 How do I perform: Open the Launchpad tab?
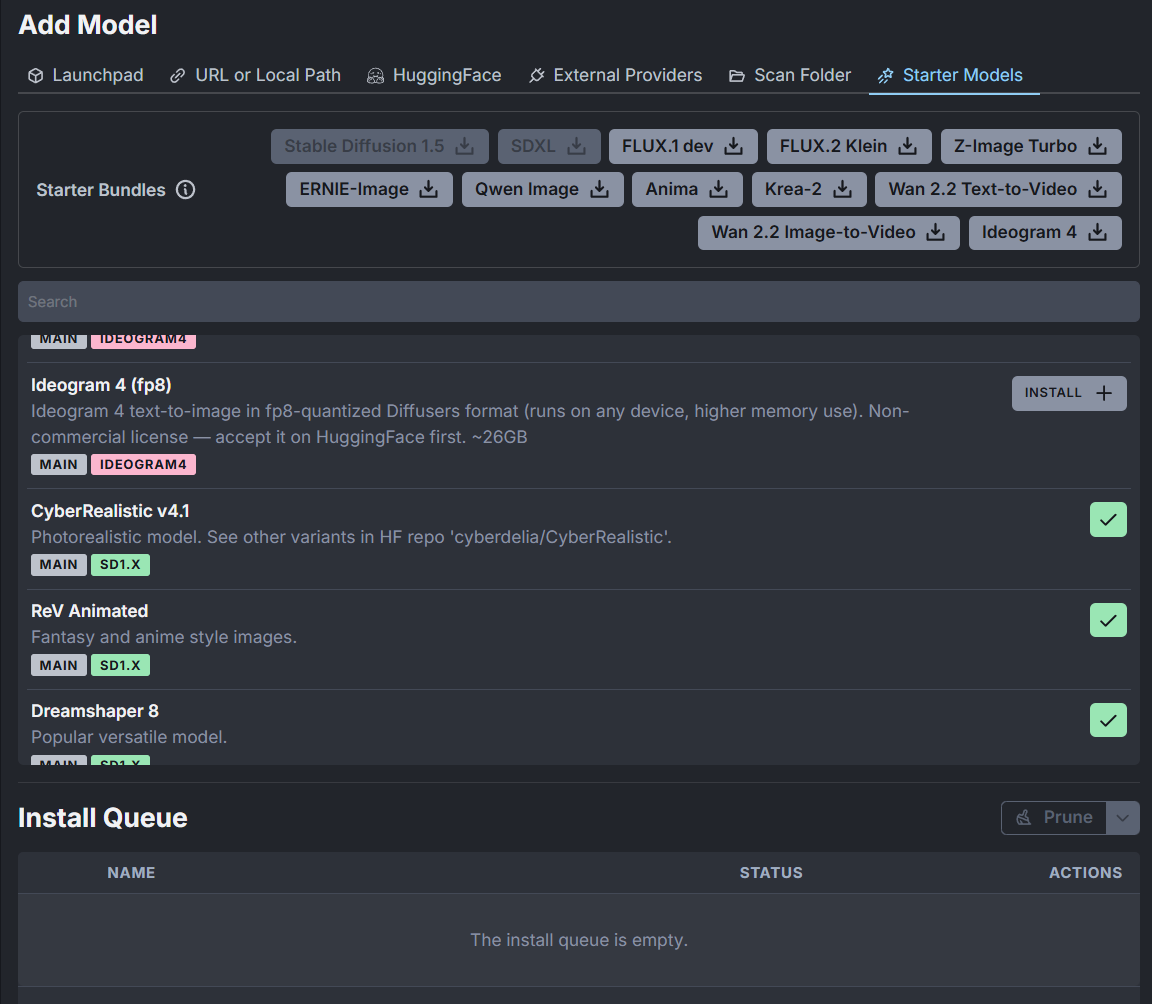[x=85, y=75]
